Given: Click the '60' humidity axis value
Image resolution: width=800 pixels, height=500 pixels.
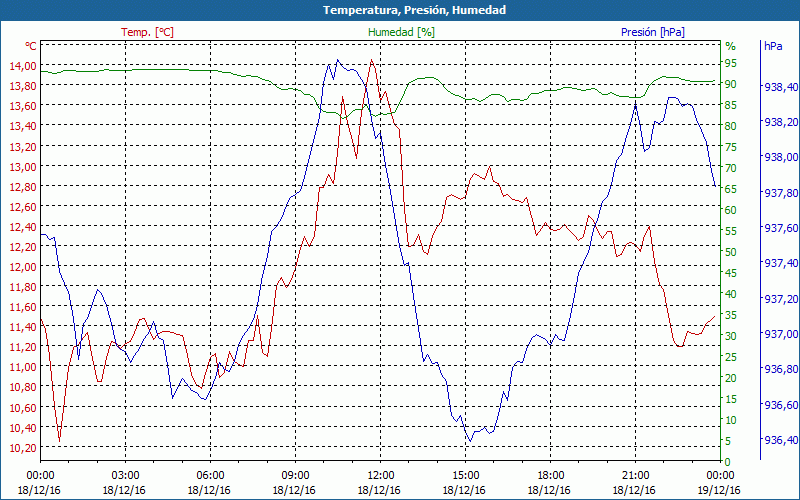Looking at the screenshot, I should point(731,210).
